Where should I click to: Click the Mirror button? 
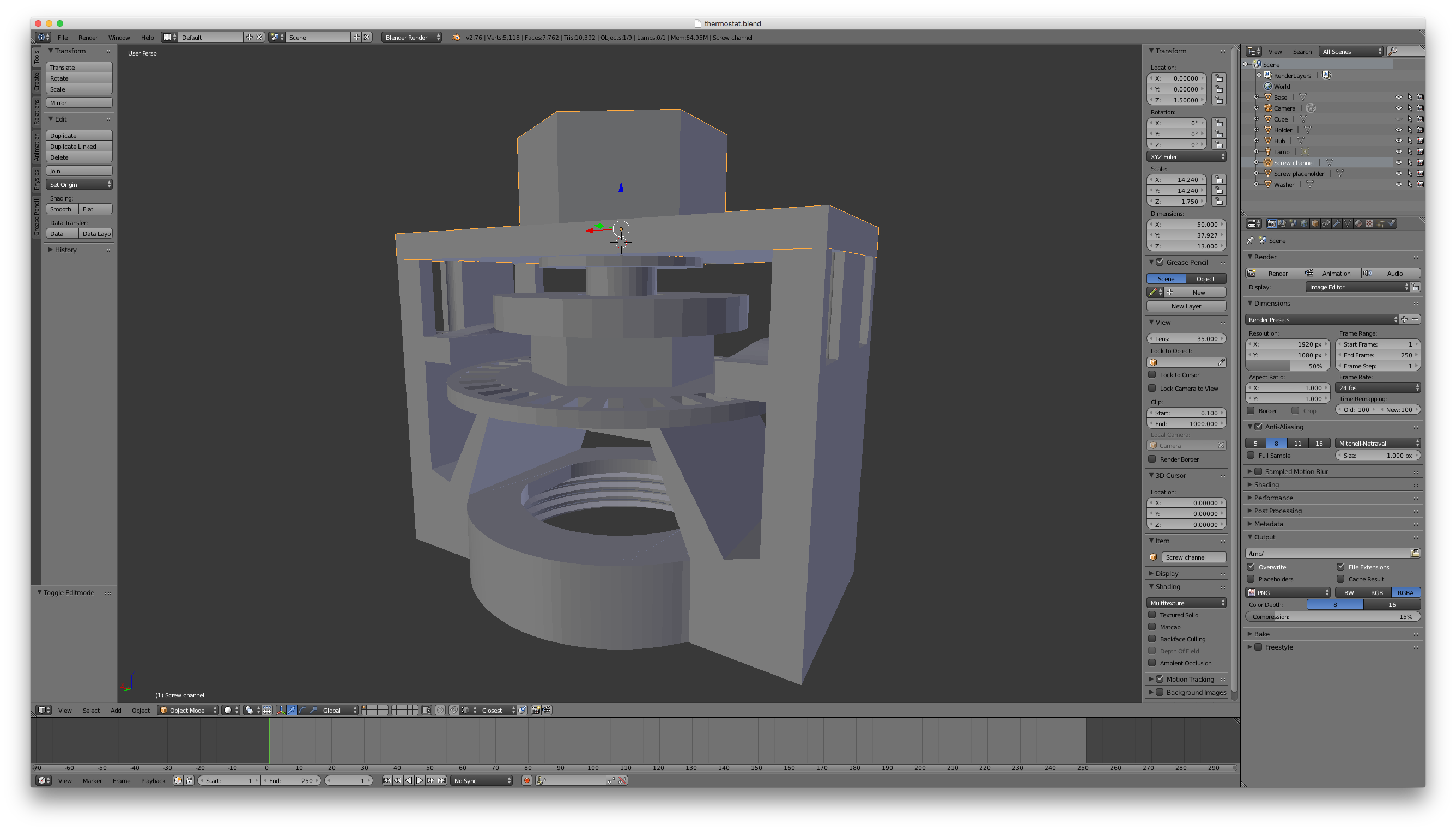tap(80, 103)
